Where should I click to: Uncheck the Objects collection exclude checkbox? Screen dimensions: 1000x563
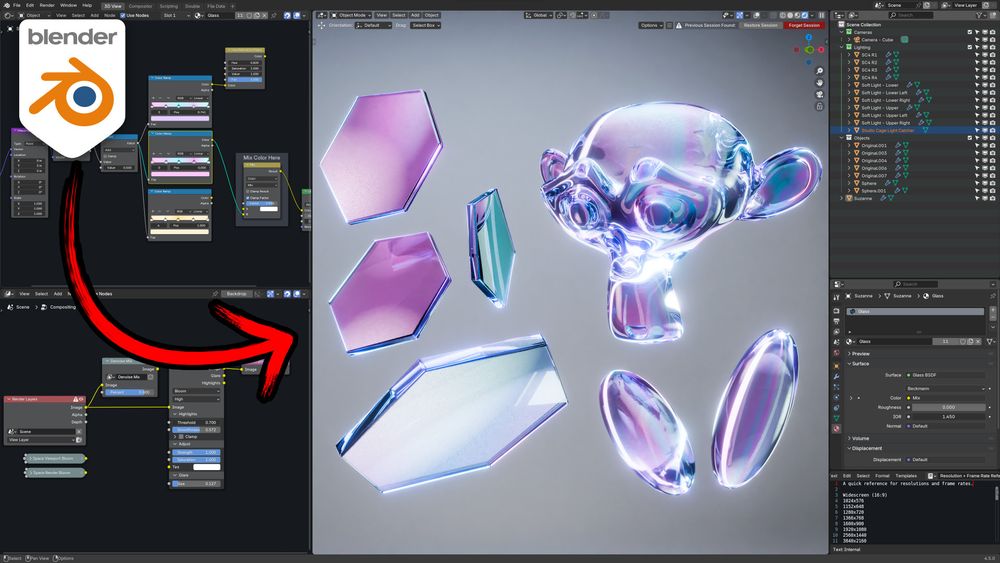(x=969, y=138)
